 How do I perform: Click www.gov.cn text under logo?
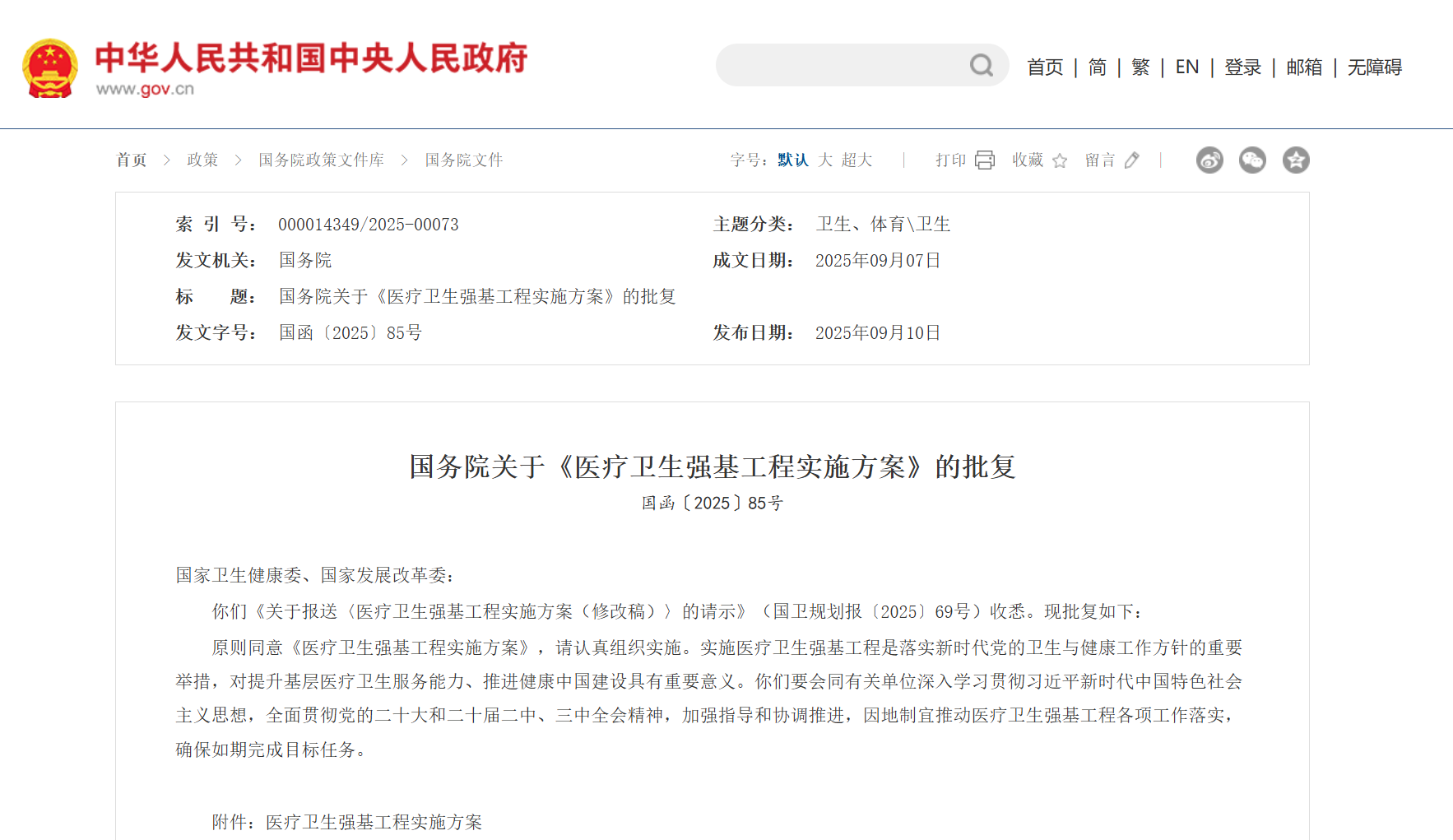tap(145, 89)
